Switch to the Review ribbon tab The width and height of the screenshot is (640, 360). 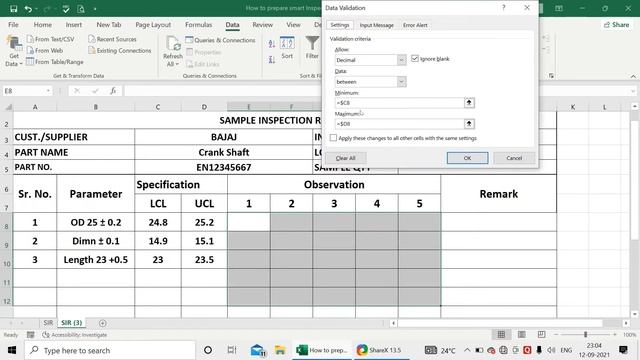click(x=262, y=25)
